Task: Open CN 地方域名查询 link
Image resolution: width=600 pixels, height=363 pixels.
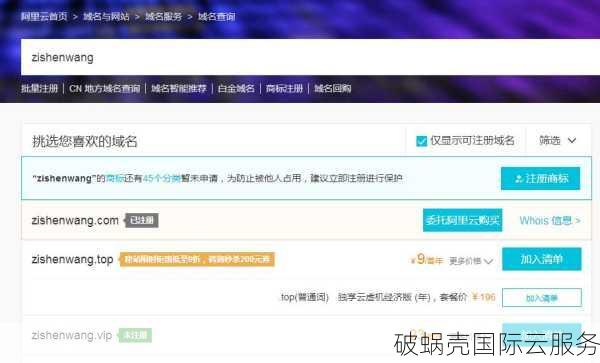Action: point(104,88)
